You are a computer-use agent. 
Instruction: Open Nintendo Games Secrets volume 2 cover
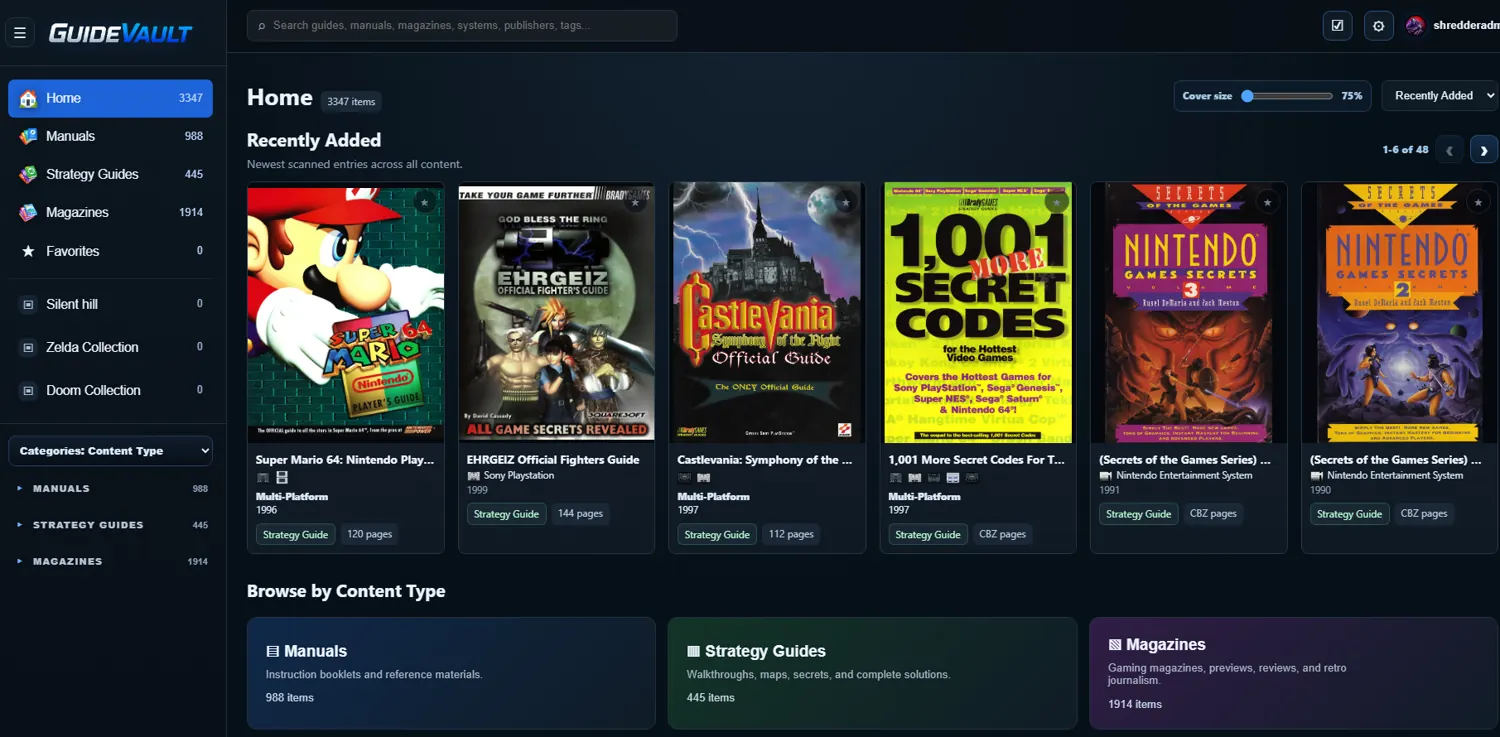tap(1400, 312)
